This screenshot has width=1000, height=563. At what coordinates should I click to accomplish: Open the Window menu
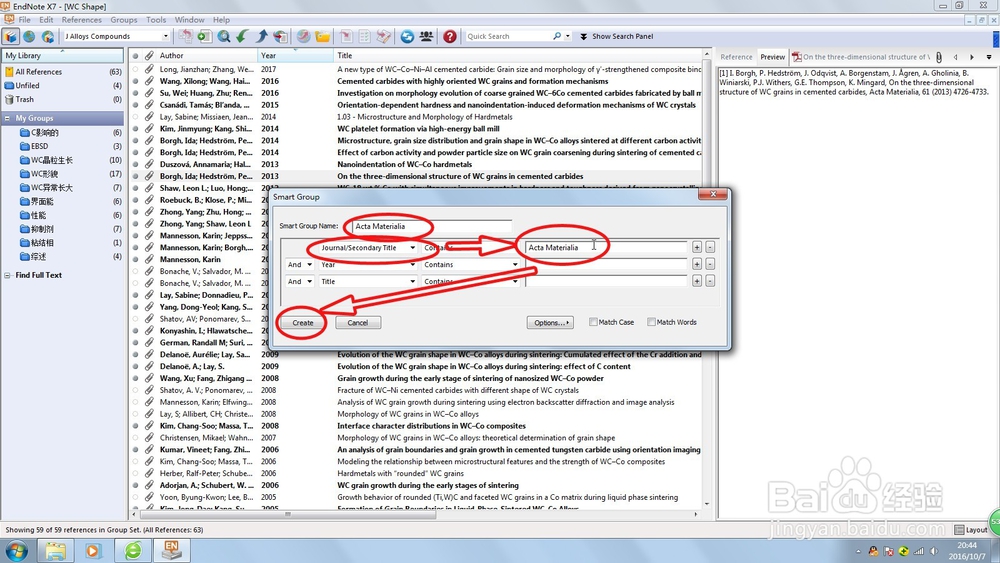click(x=189, y=20)
